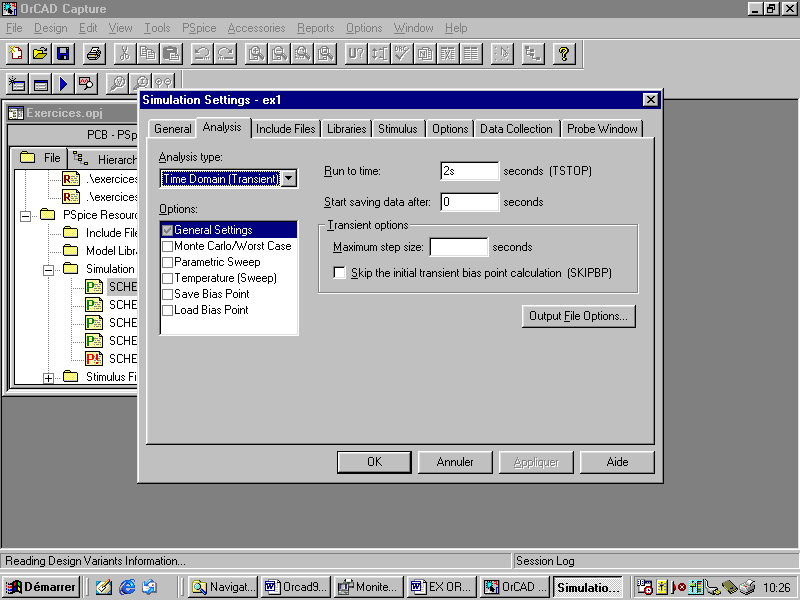Open a file using the folder icon
Image resolution: width=800 pixels, height=600 pixels.
click(x=40, y=54)
